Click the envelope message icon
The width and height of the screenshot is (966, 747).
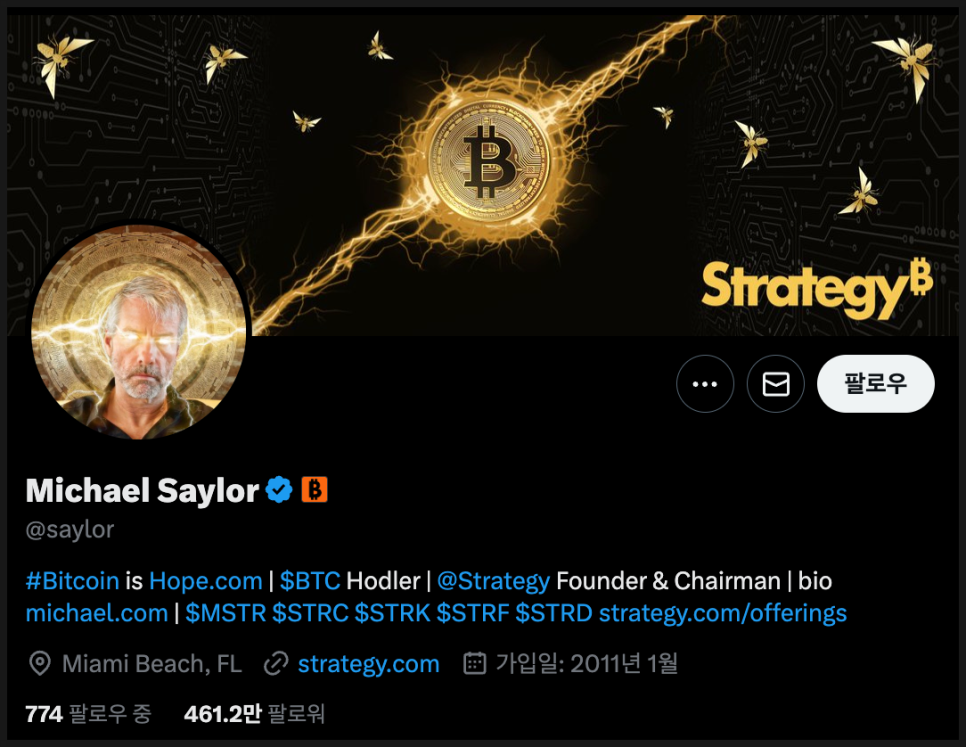[776, 384]
